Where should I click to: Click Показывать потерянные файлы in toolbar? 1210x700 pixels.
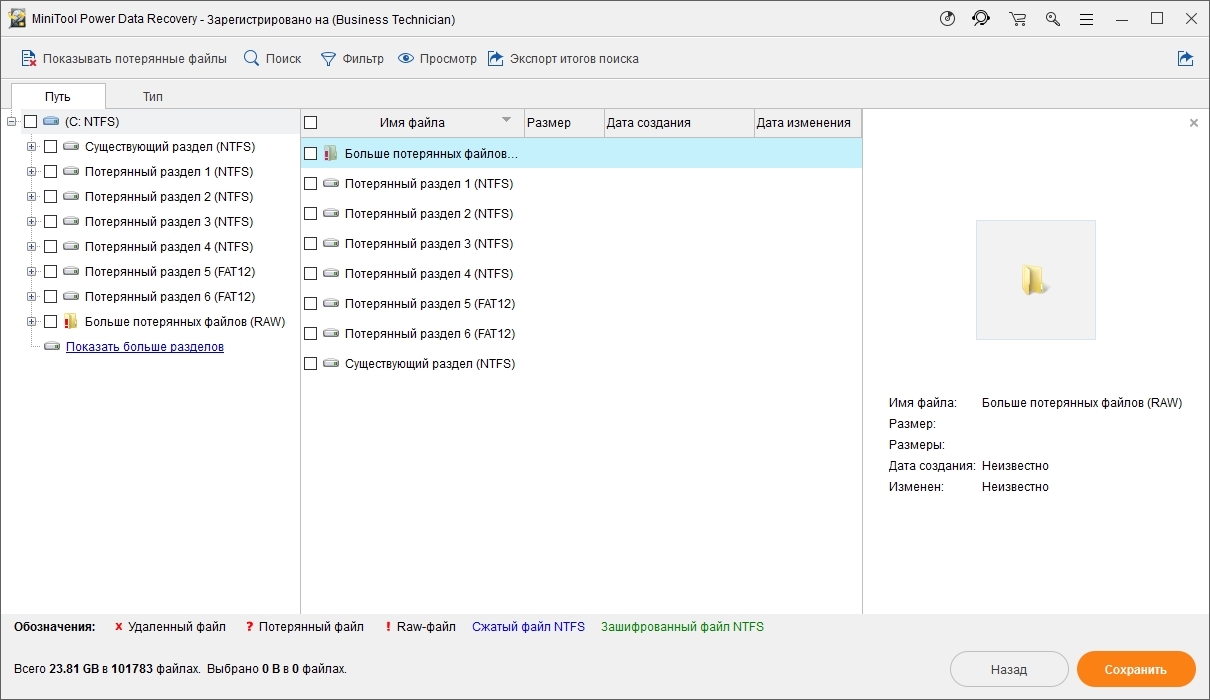coord(124,59)
